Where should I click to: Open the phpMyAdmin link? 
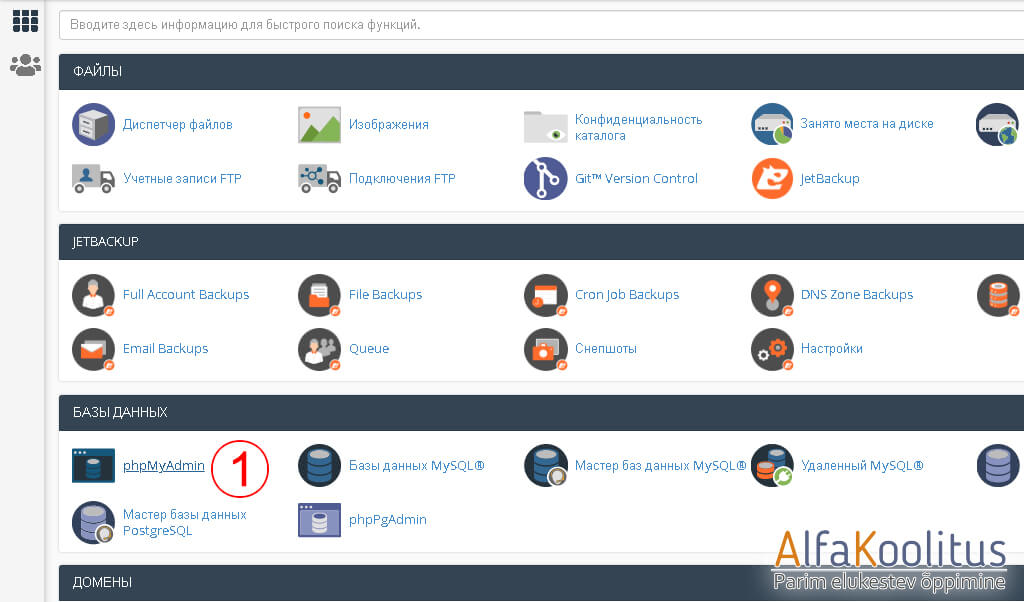[x=164, y=466]
